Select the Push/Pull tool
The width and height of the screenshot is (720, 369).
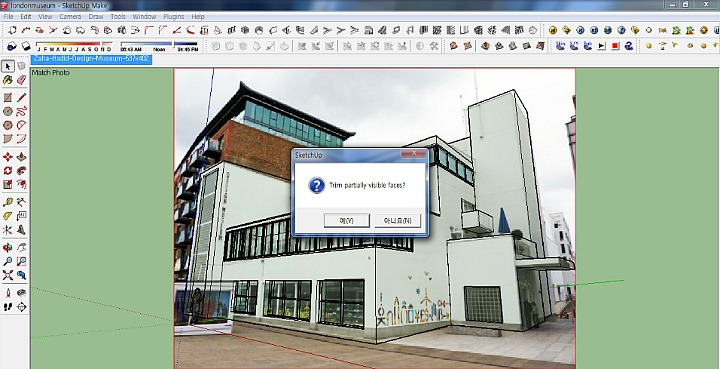21,157
